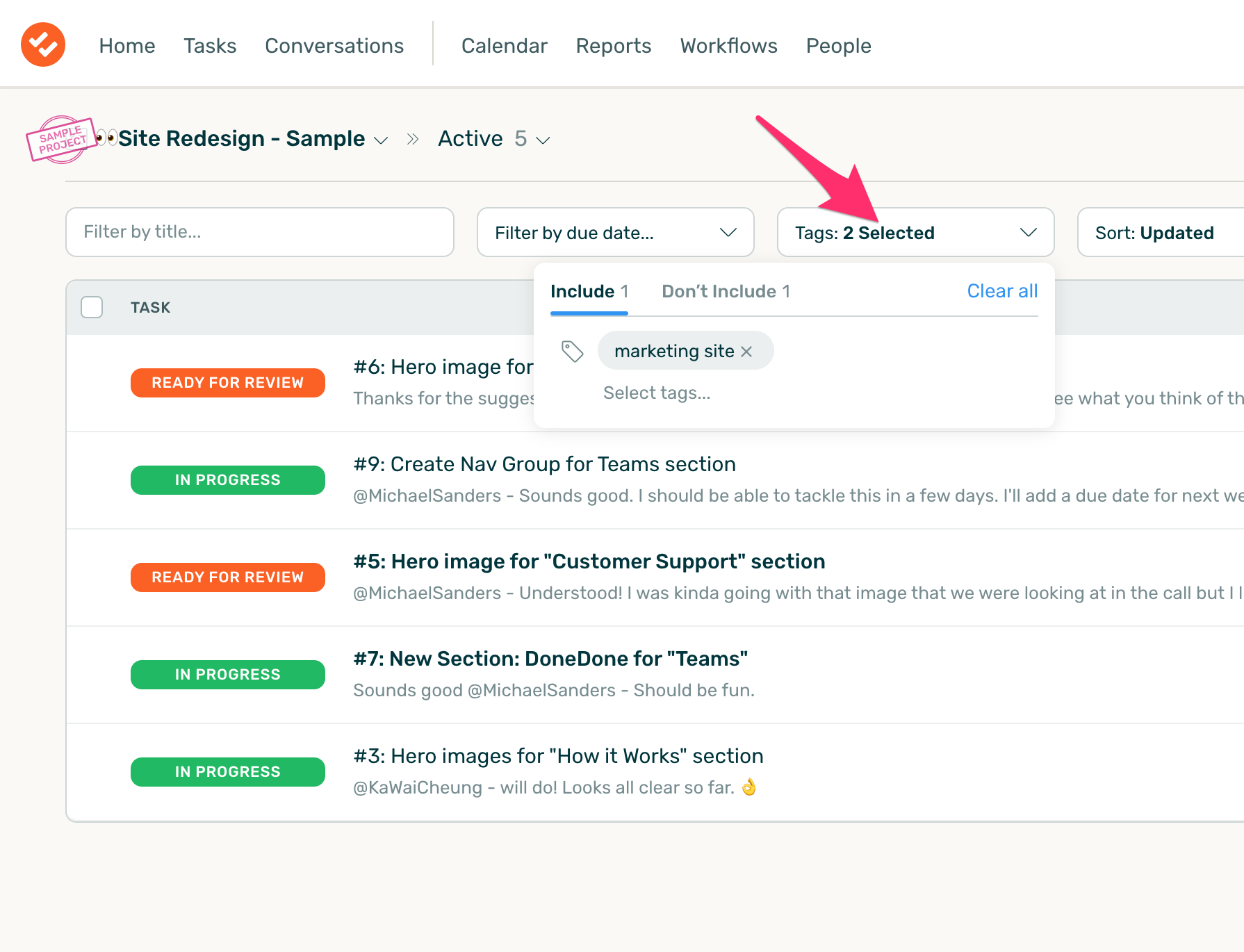Screen dimensions: 1244x952
Task: Toggle the select-all tasks checkbox
Action: tap(91, 306)
